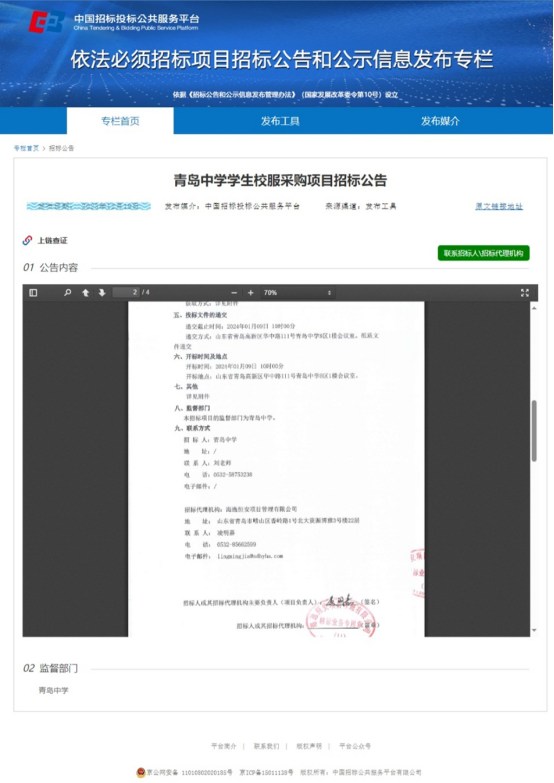Open the 发布工具 tab

[x=280, y=121]
